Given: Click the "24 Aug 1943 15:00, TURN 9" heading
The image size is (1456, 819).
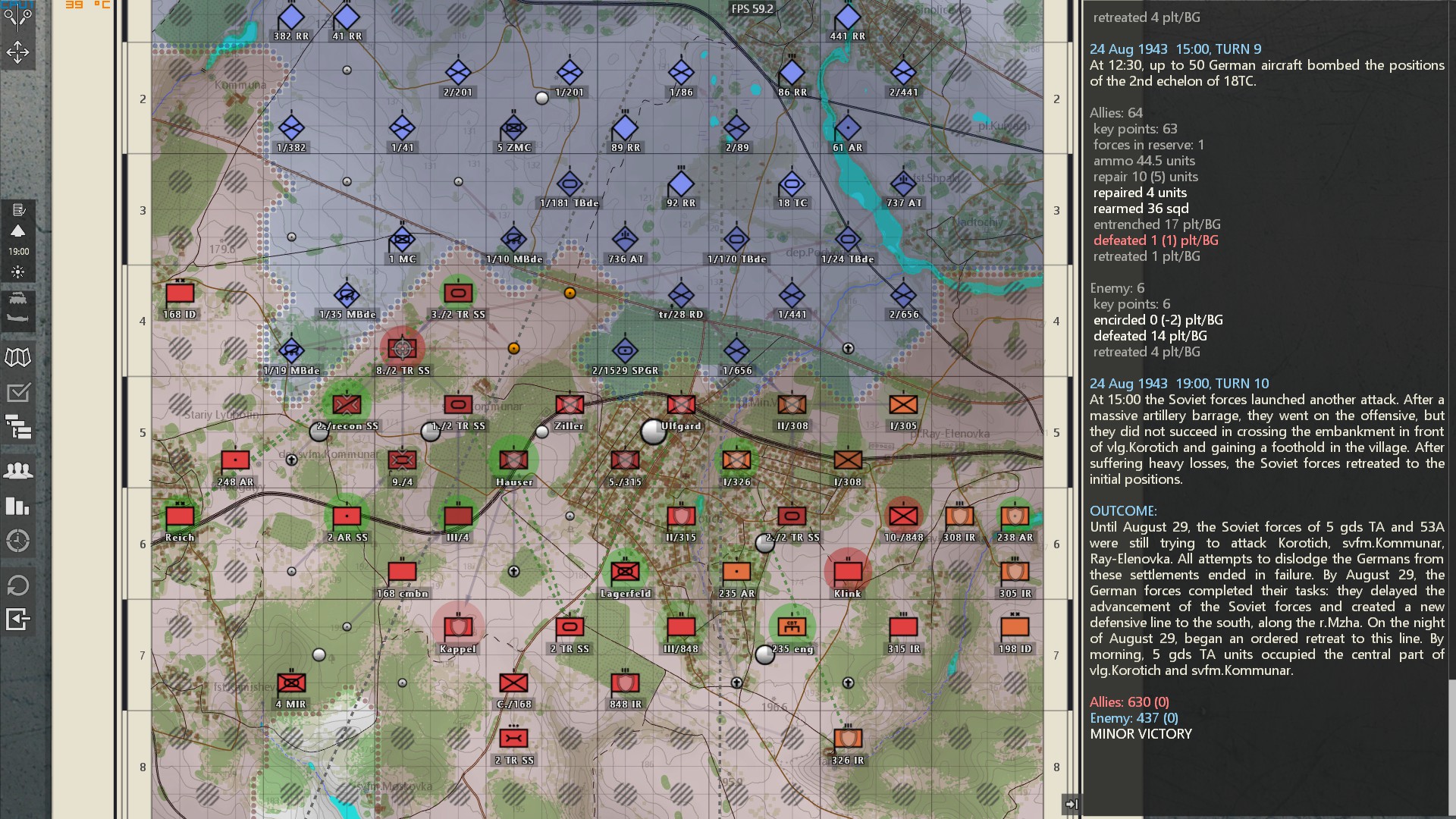Looking at the screenshot, I should (x=1175, y=49).
